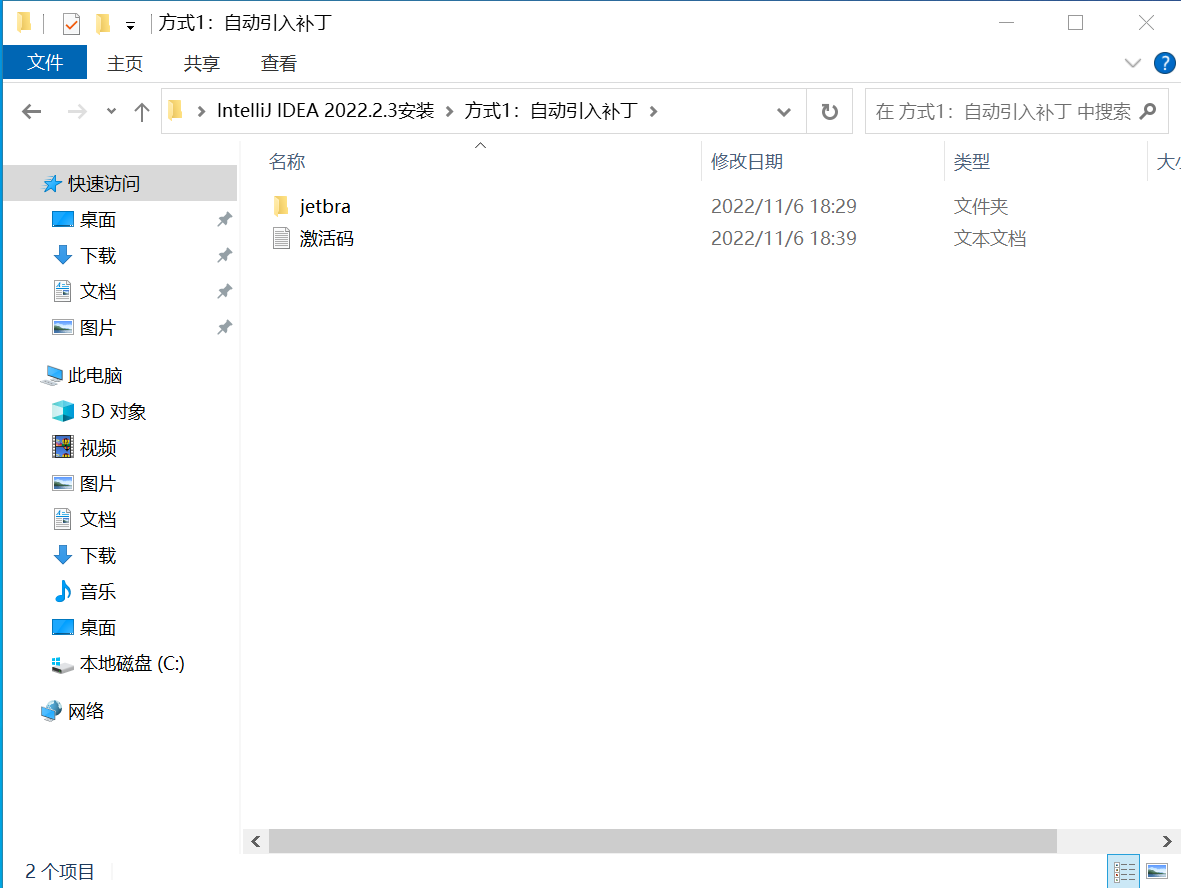1181x888 pixels.
Task: Switch to large thumbnails view icon
Action: pyautogui.click(x=1157, y=871)
